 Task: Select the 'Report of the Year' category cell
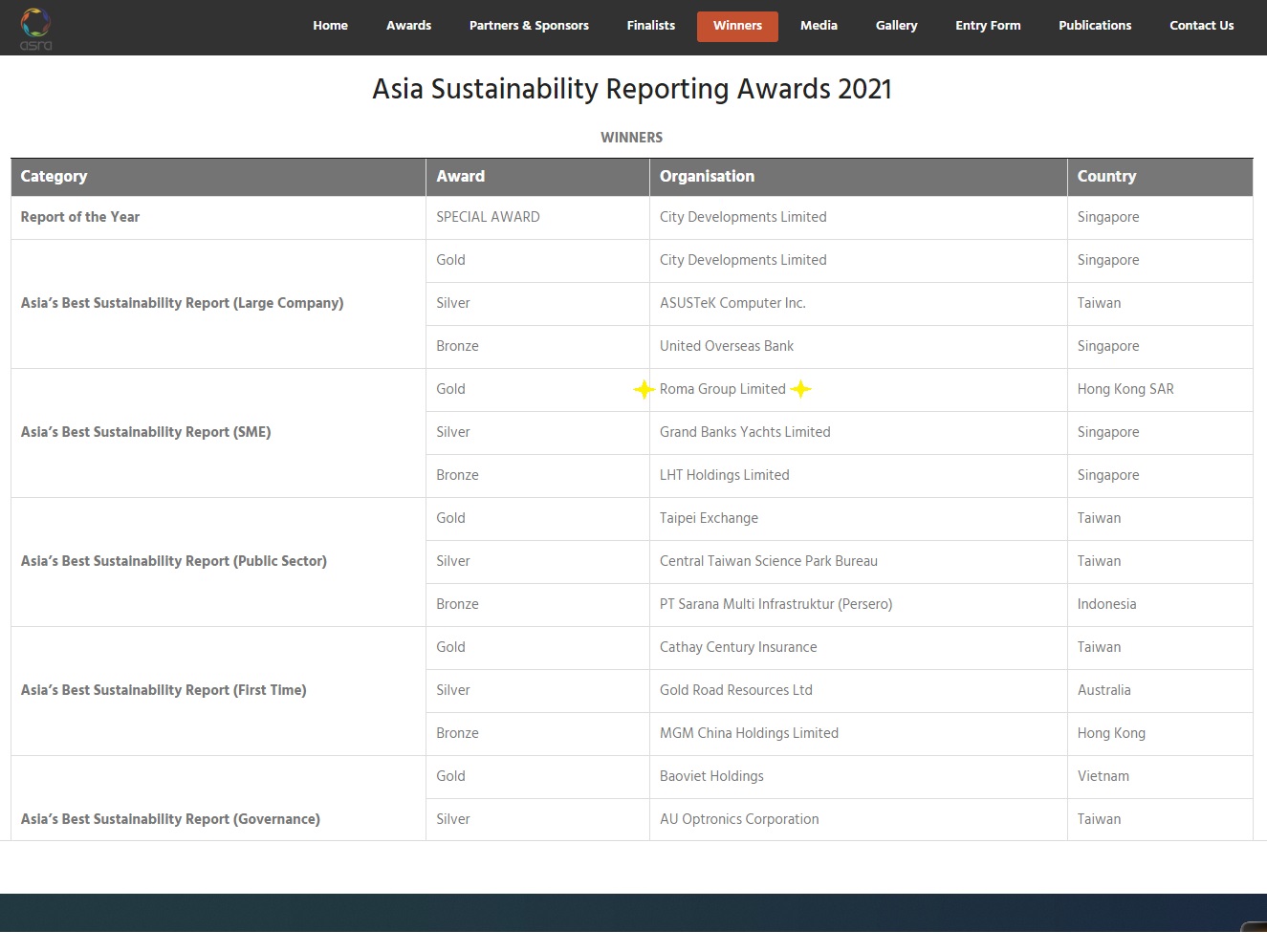click(218, 218)
